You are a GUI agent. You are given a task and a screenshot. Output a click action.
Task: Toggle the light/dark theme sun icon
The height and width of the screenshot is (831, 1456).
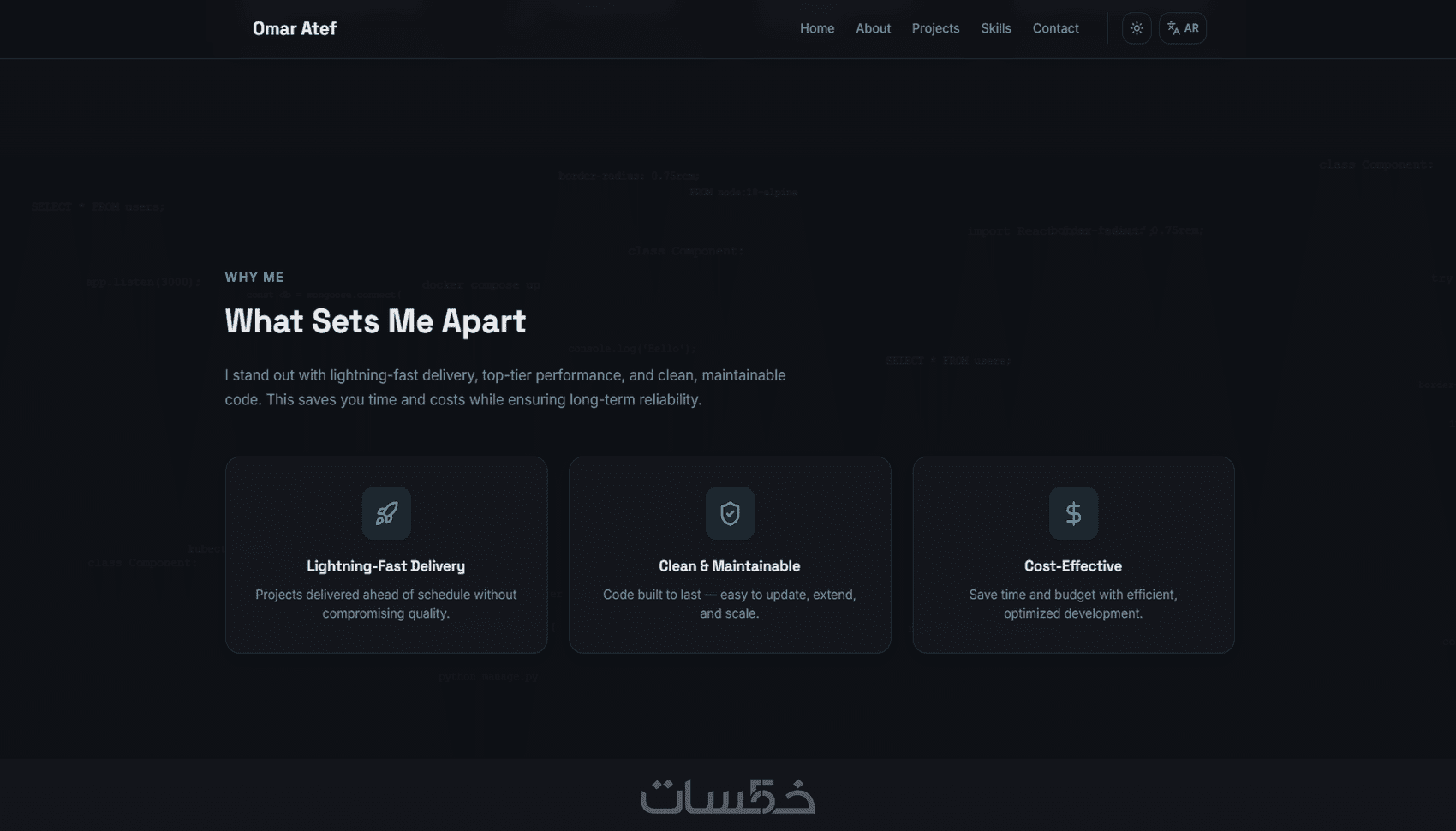click(x=1137, y=28)
